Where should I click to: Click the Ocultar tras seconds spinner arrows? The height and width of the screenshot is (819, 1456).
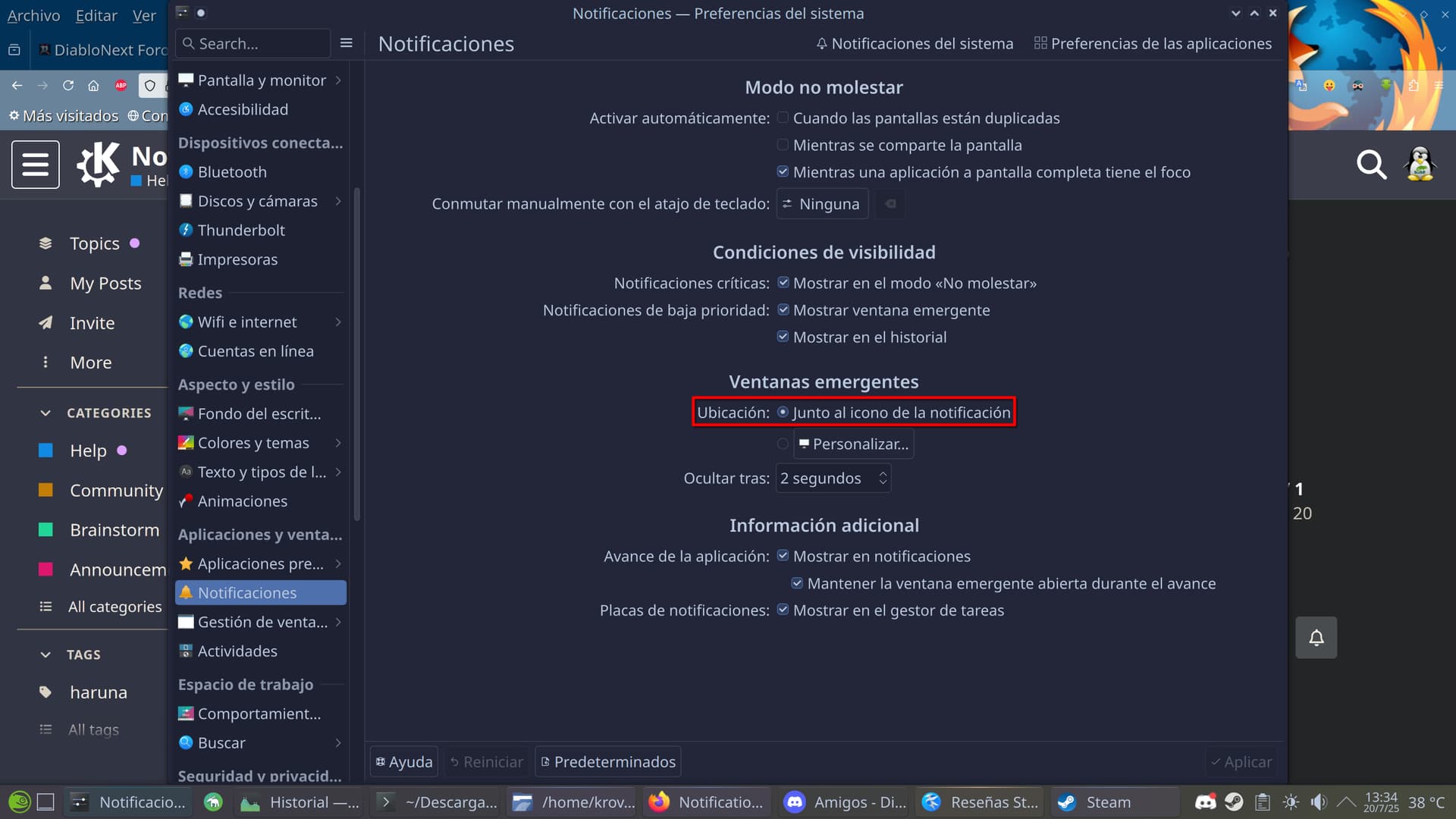click(x=883, y=479)
